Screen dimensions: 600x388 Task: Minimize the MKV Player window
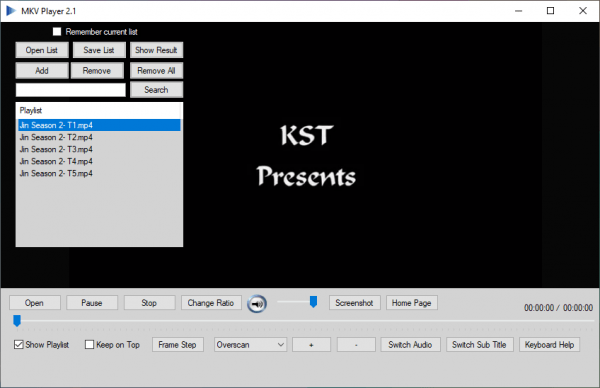click(x=518, y=11)
